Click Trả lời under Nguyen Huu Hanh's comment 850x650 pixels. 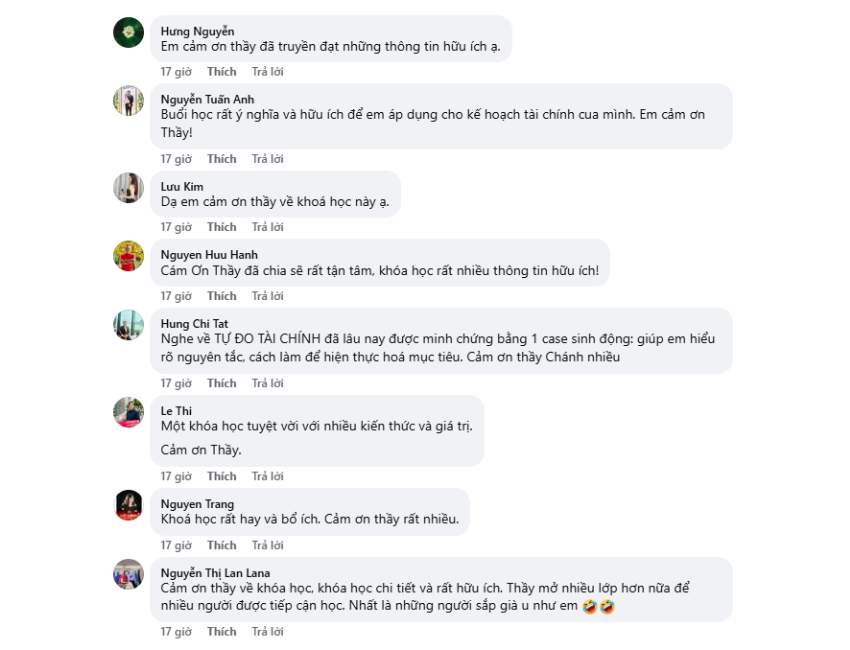tap(267, 296)
